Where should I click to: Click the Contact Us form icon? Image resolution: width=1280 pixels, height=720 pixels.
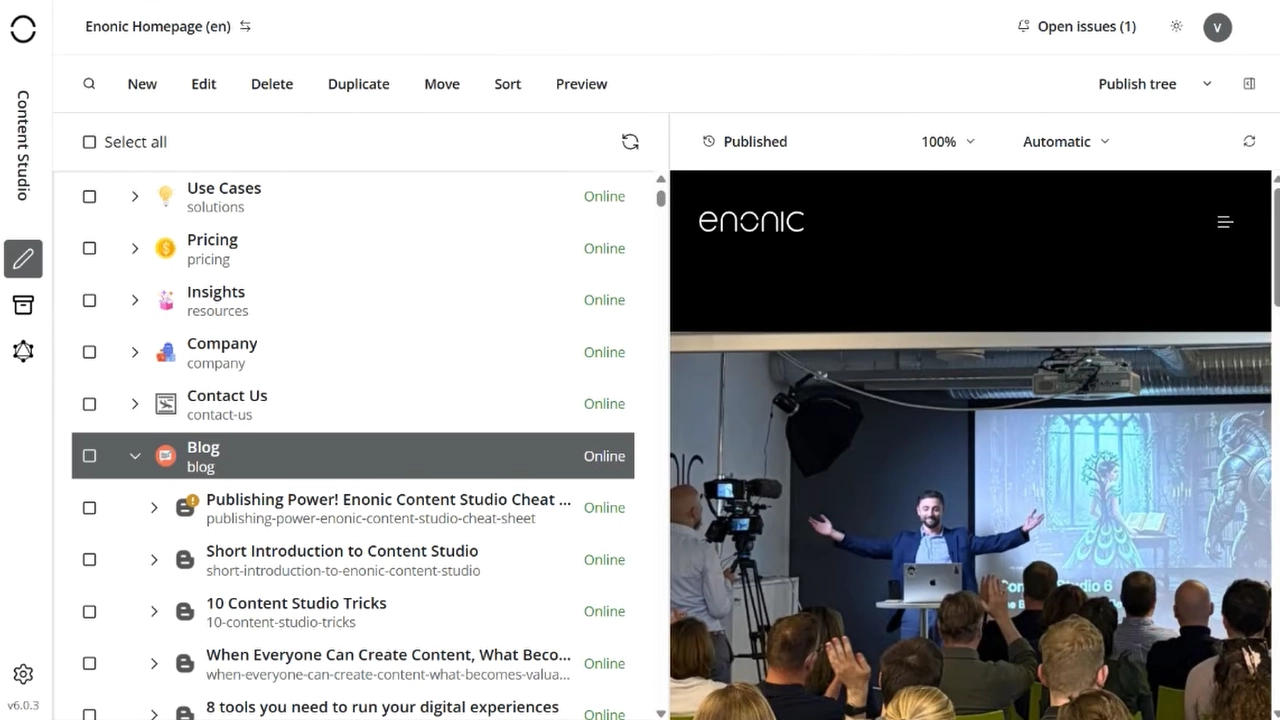[166, 404]
